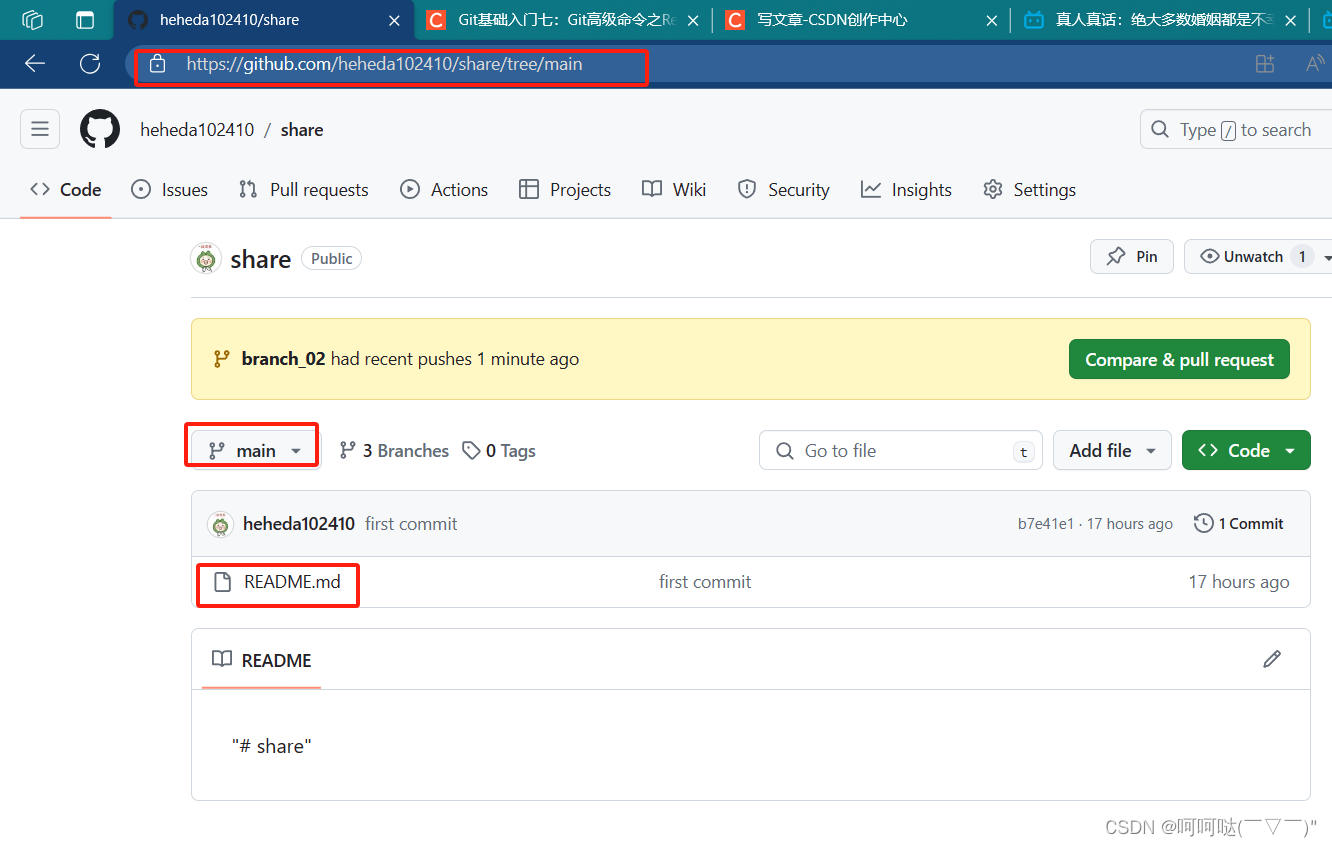Click the 3 Branches link

pos(394,451)
